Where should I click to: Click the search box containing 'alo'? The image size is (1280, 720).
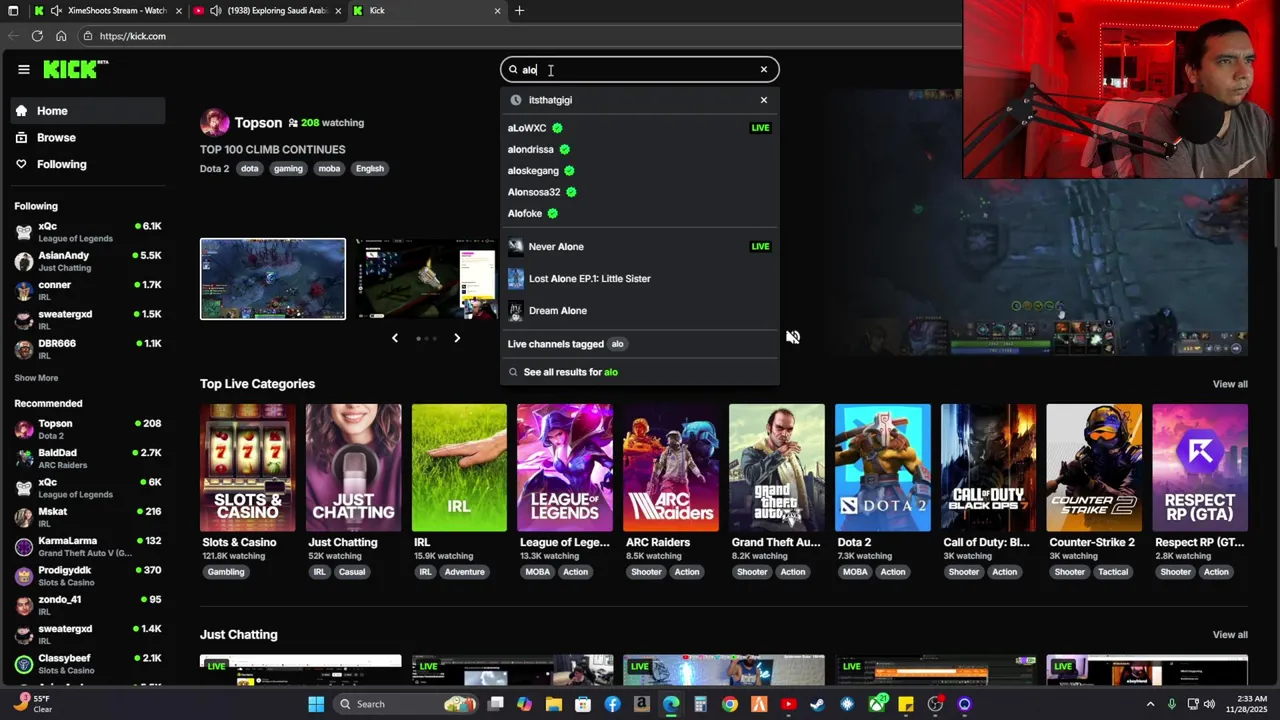pos(639,69)
